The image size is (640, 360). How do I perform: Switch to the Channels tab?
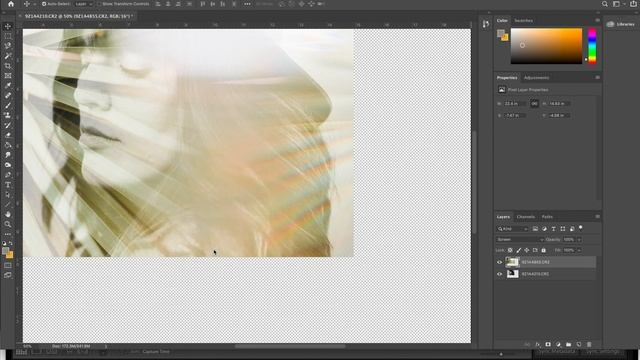[x=525, y=217]
